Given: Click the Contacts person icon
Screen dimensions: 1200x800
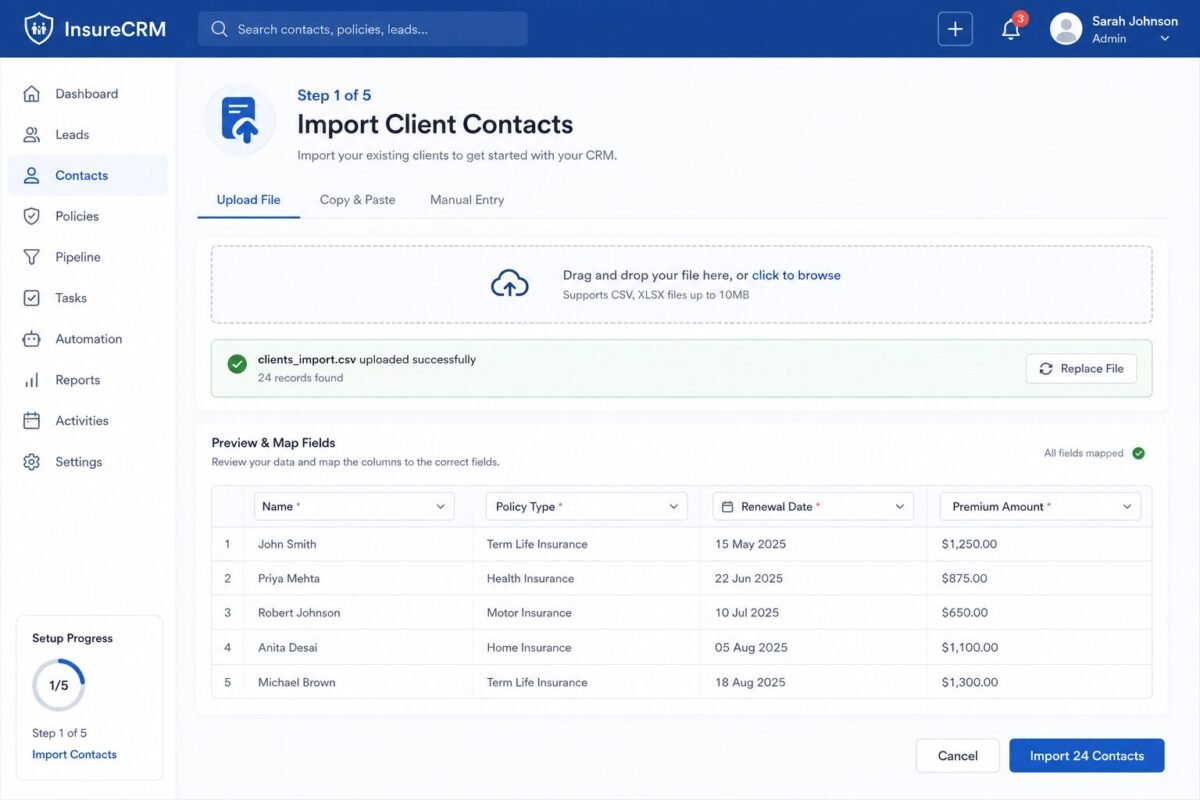Looking at the screenshot, I should point(32,176).
